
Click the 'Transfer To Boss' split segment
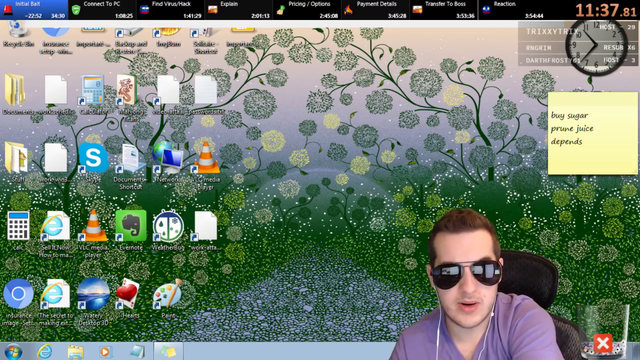click(443, 10)
